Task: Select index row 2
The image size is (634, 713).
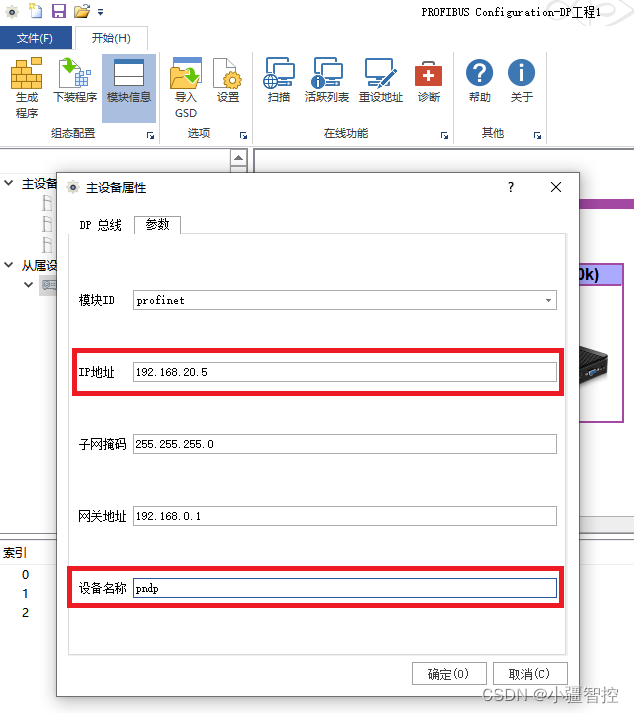Action: point(25,613)
